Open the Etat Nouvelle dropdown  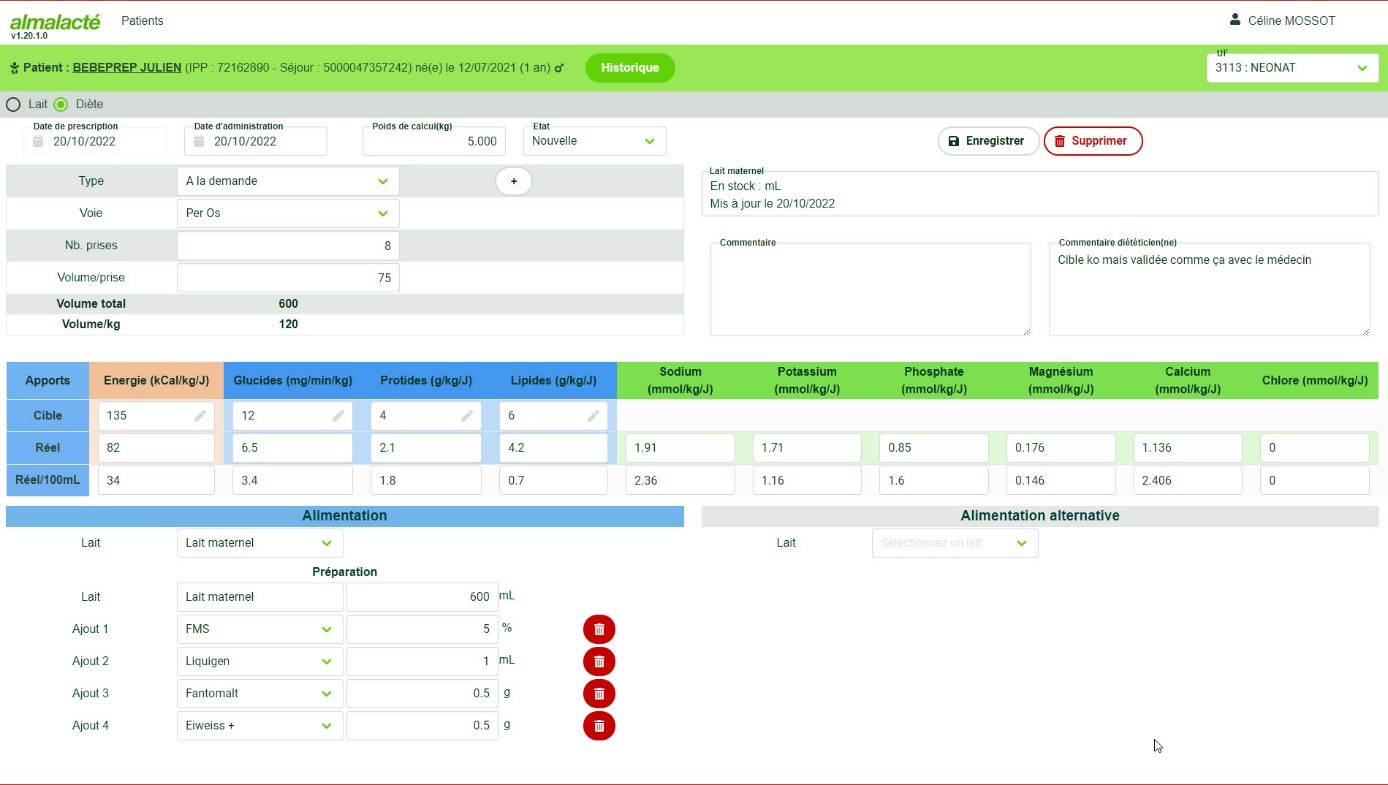(594, 141)
